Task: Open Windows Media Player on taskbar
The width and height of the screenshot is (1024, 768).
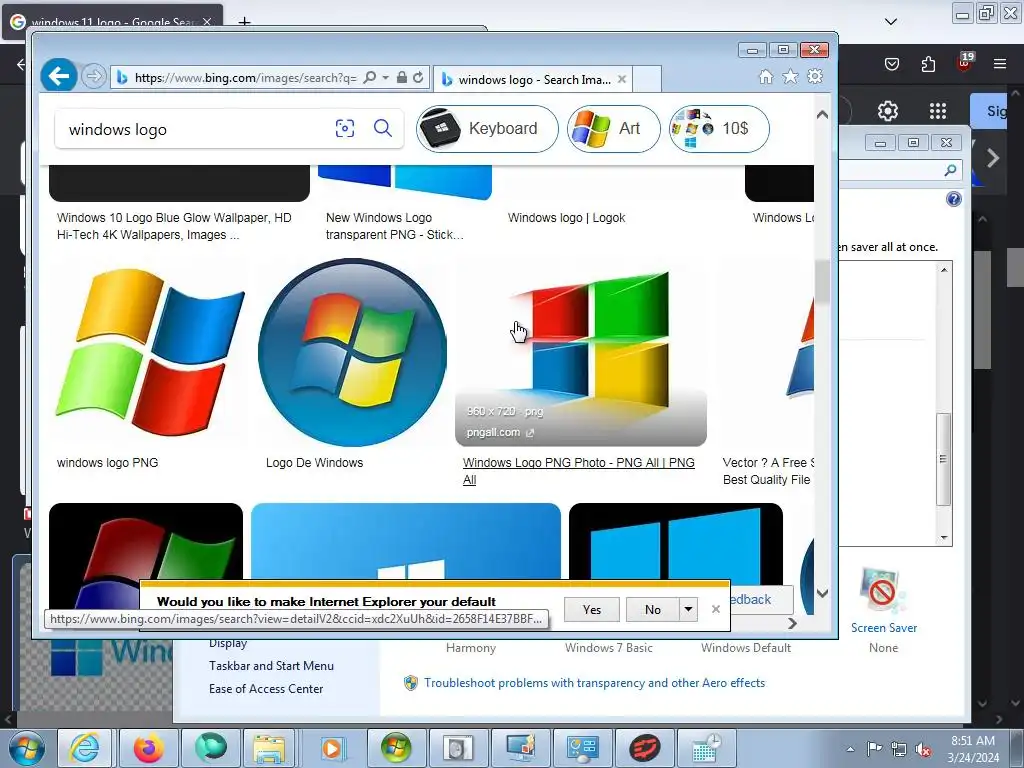Action: 332,748
